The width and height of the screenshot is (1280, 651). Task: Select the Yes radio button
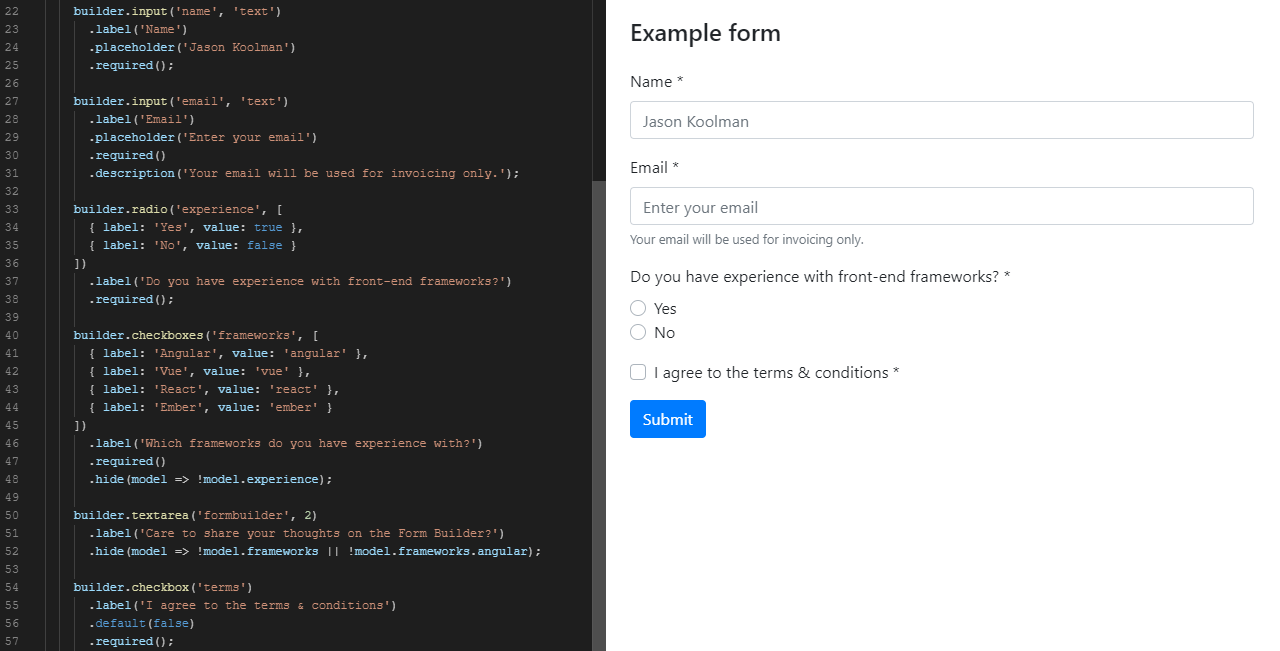(638, 308)
